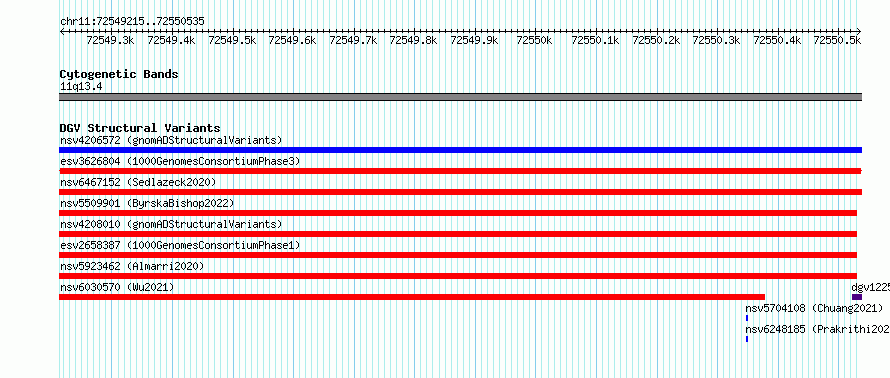Open variant label nsv4208010 gnomADStructuralVariants
Image resolution: width=890 pixels, height=378 pixels.
tap(171, 224)
